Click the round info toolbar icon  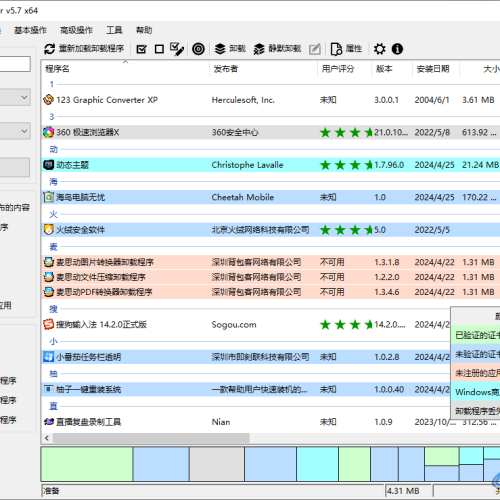point(397,49)
